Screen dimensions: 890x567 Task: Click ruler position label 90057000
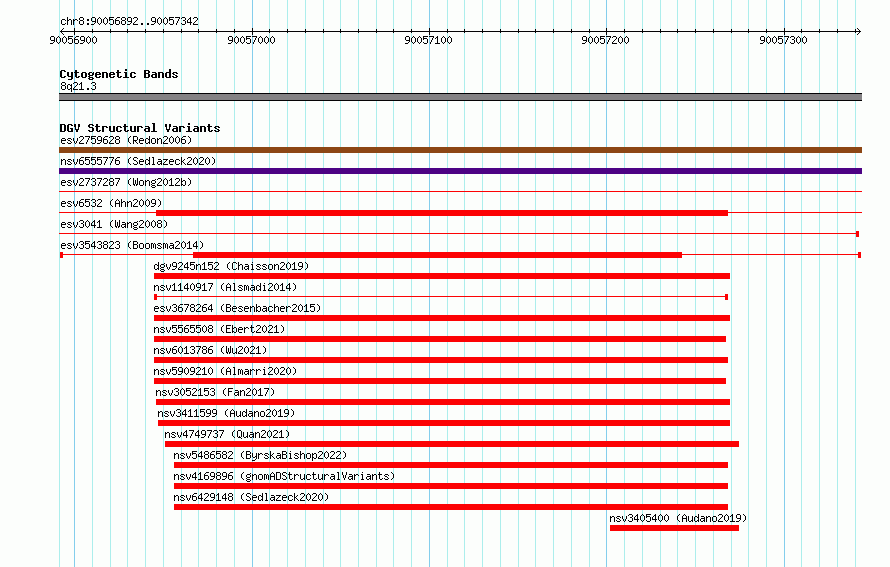click(251, 40)
